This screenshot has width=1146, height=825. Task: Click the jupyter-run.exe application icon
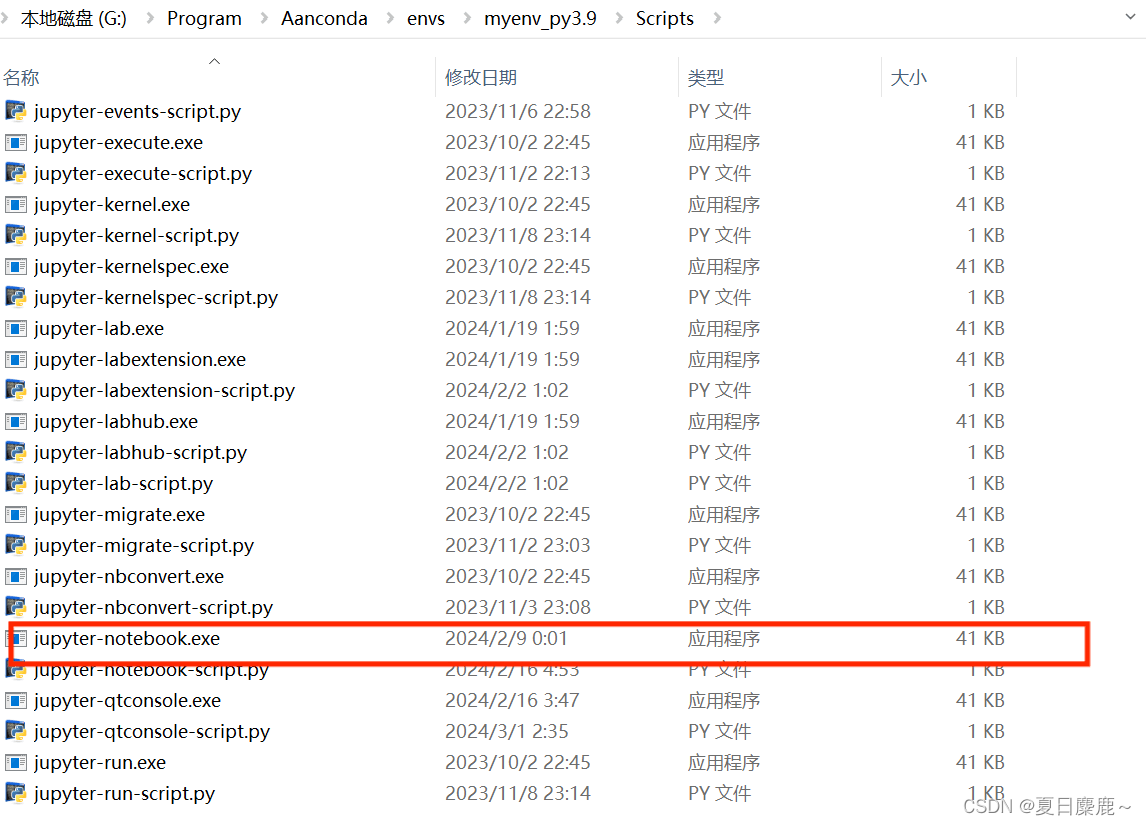point(16,762)
